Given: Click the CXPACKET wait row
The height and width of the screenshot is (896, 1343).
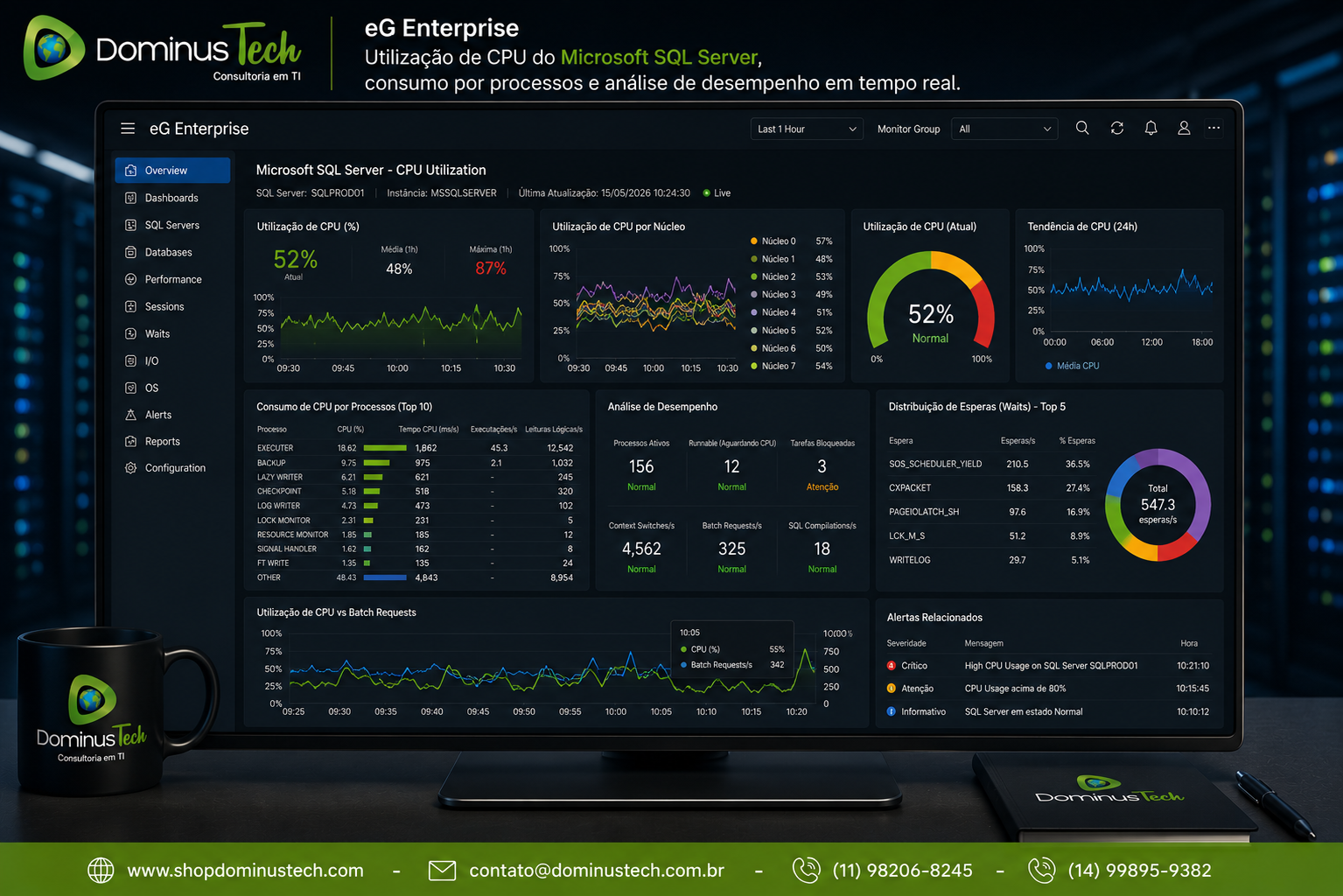Looking at the screenshot, I should pos(990,488).
